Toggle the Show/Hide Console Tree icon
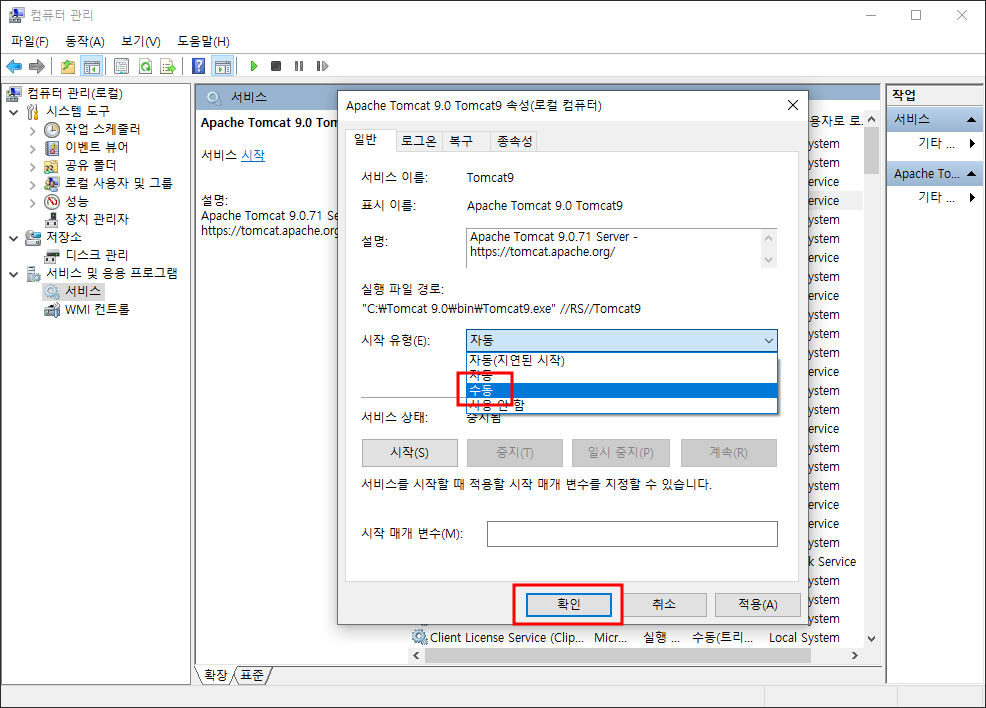986x708 pixels. coord(92,66)
